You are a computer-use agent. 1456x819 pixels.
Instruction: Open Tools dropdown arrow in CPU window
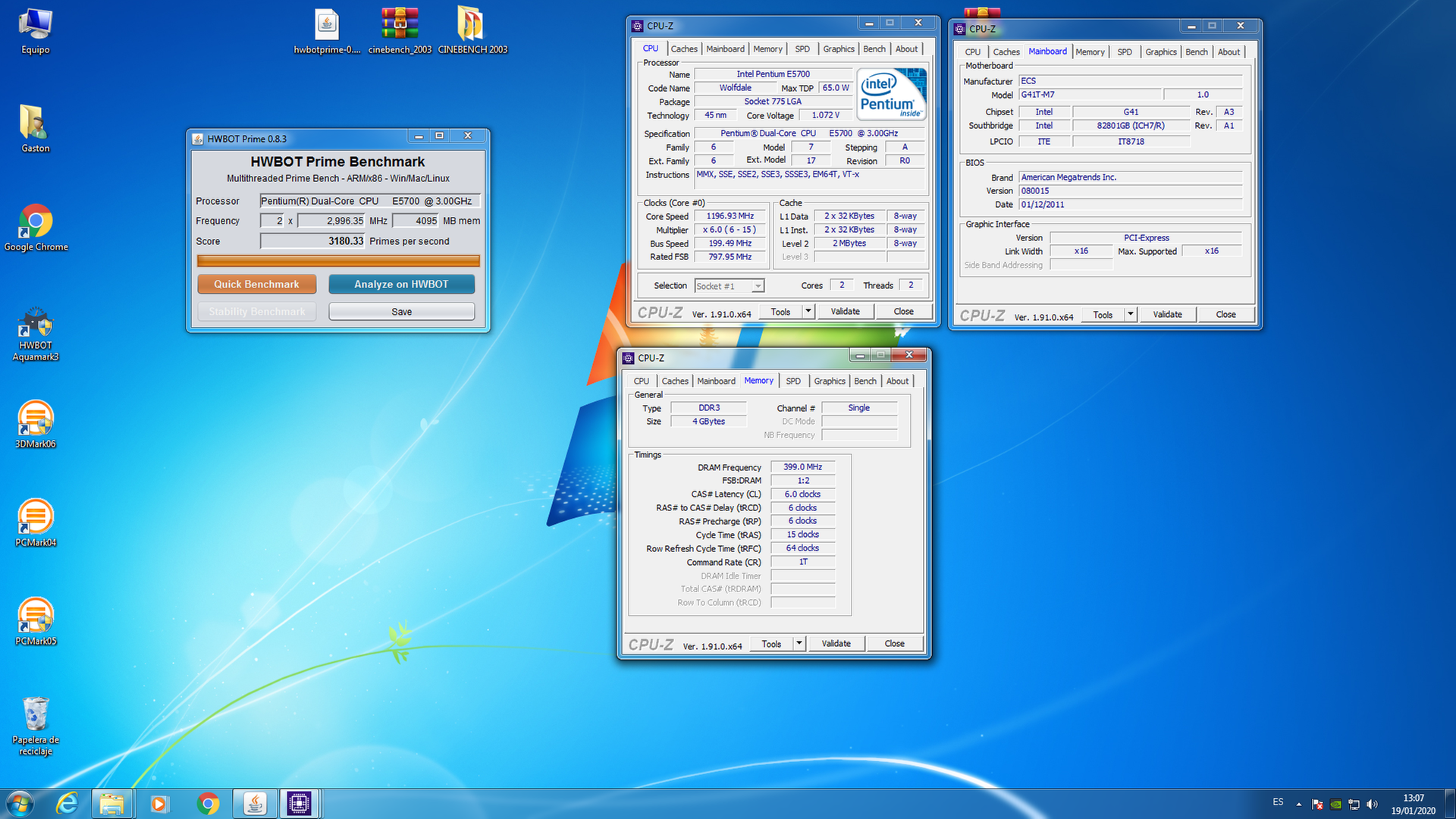[808, 311]
